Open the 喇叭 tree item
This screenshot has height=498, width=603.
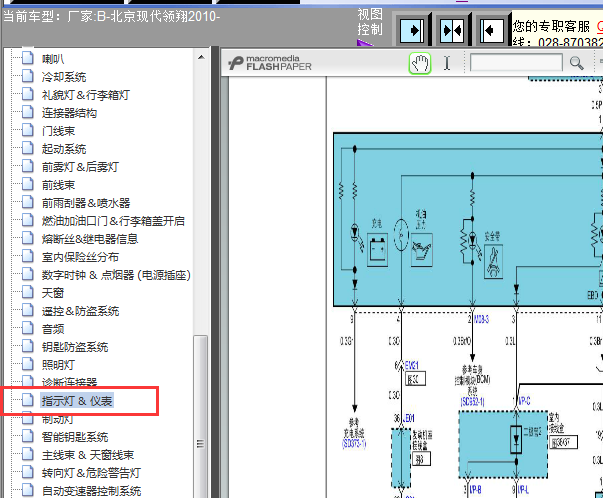53,59
